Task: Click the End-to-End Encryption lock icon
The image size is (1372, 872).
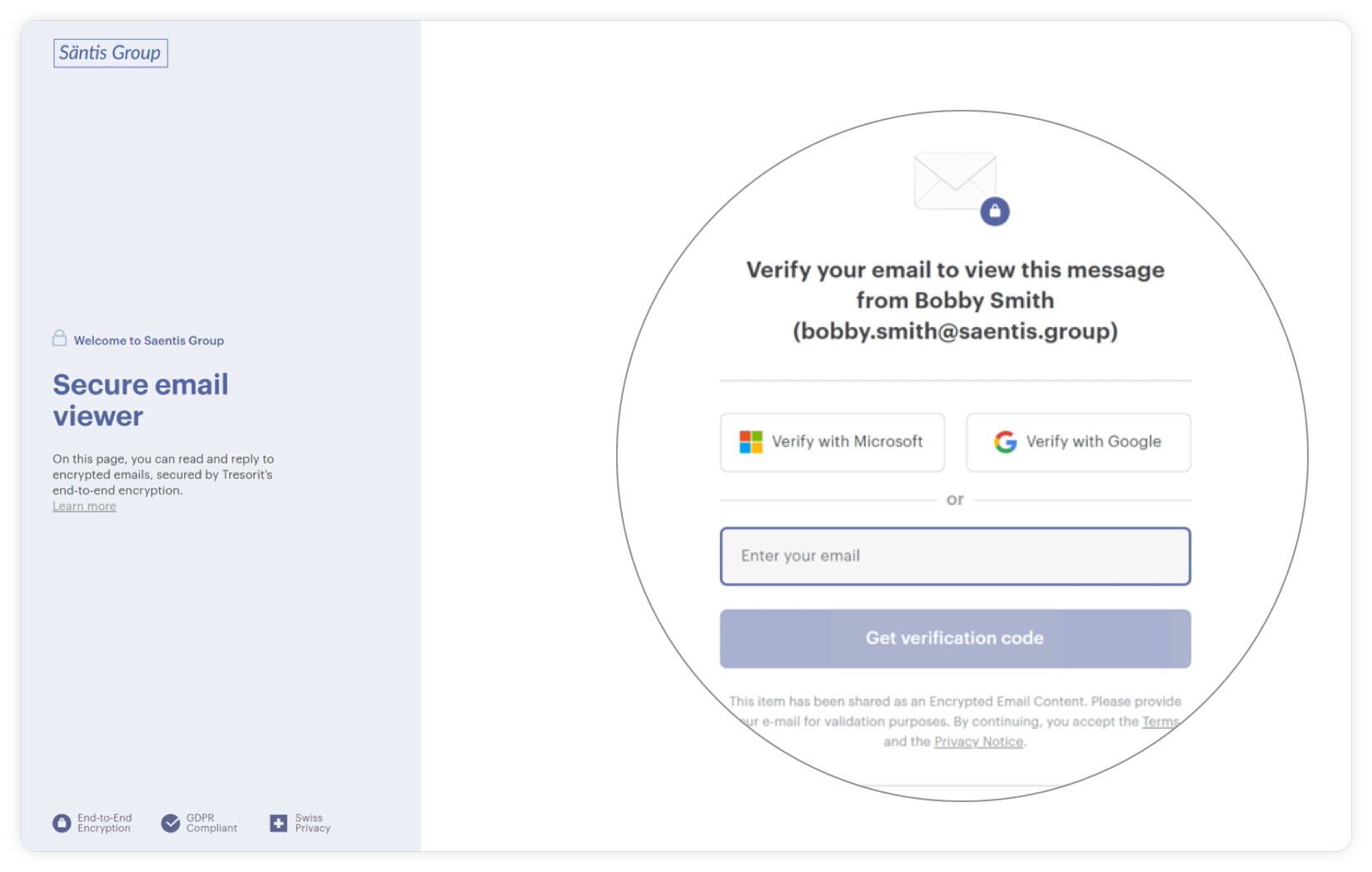Action: 62,823
